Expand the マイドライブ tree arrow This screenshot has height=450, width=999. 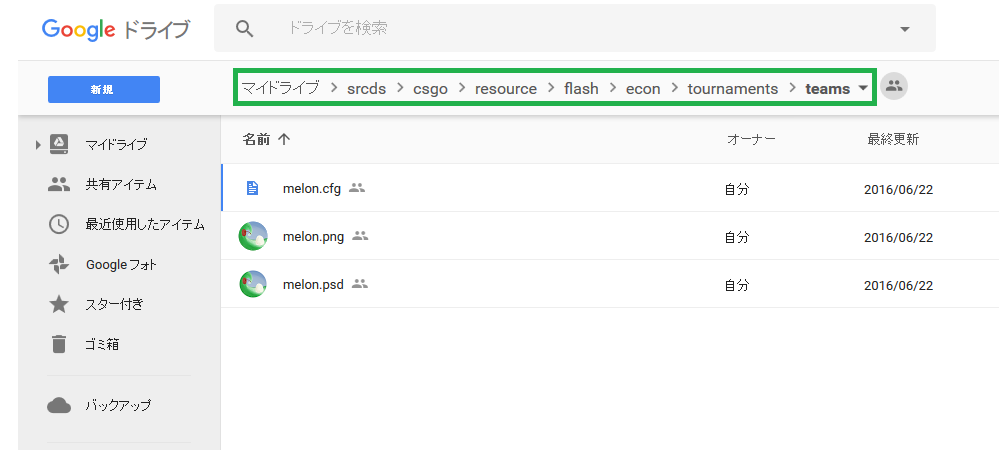(38, 145)
